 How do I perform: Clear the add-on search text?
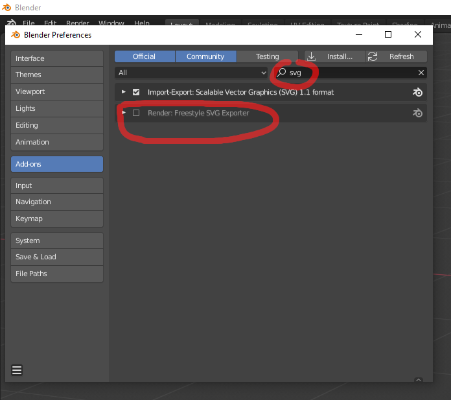pos(421,73)
